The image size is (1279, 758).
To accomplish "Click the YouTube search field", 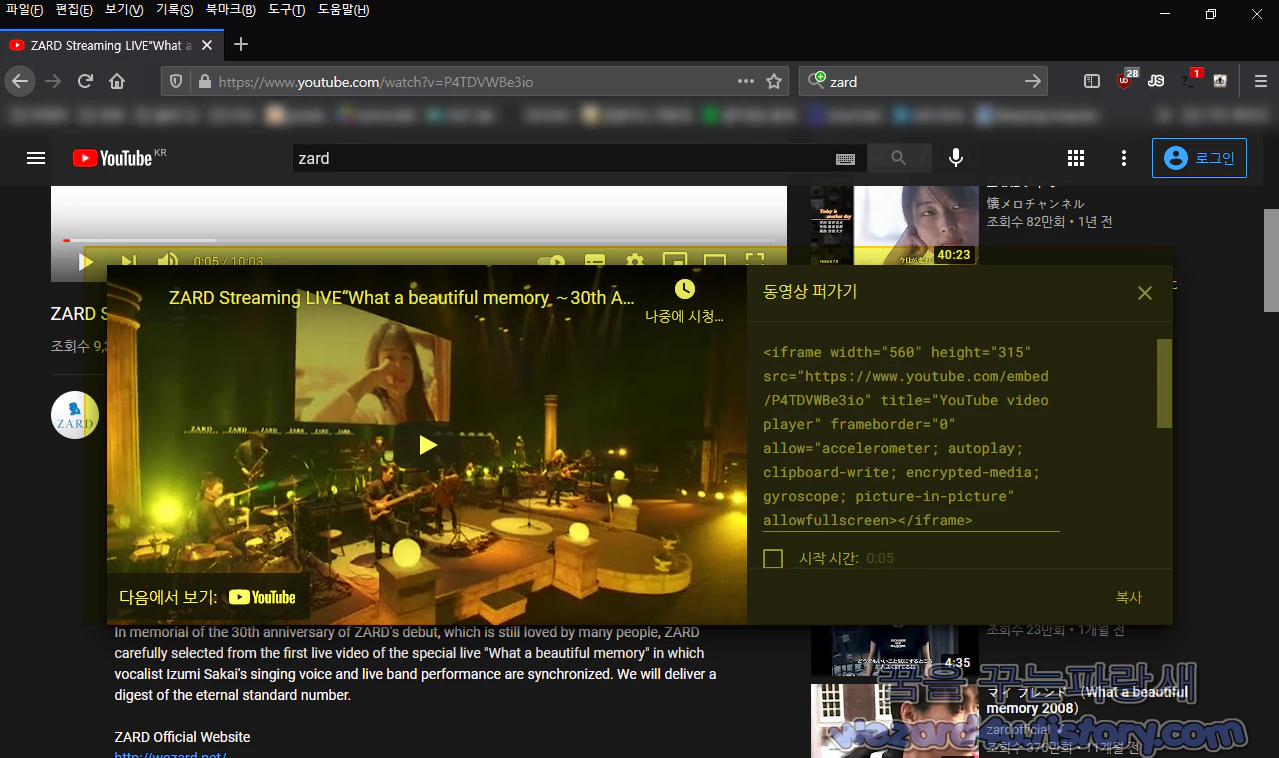I will click(560, 158).
